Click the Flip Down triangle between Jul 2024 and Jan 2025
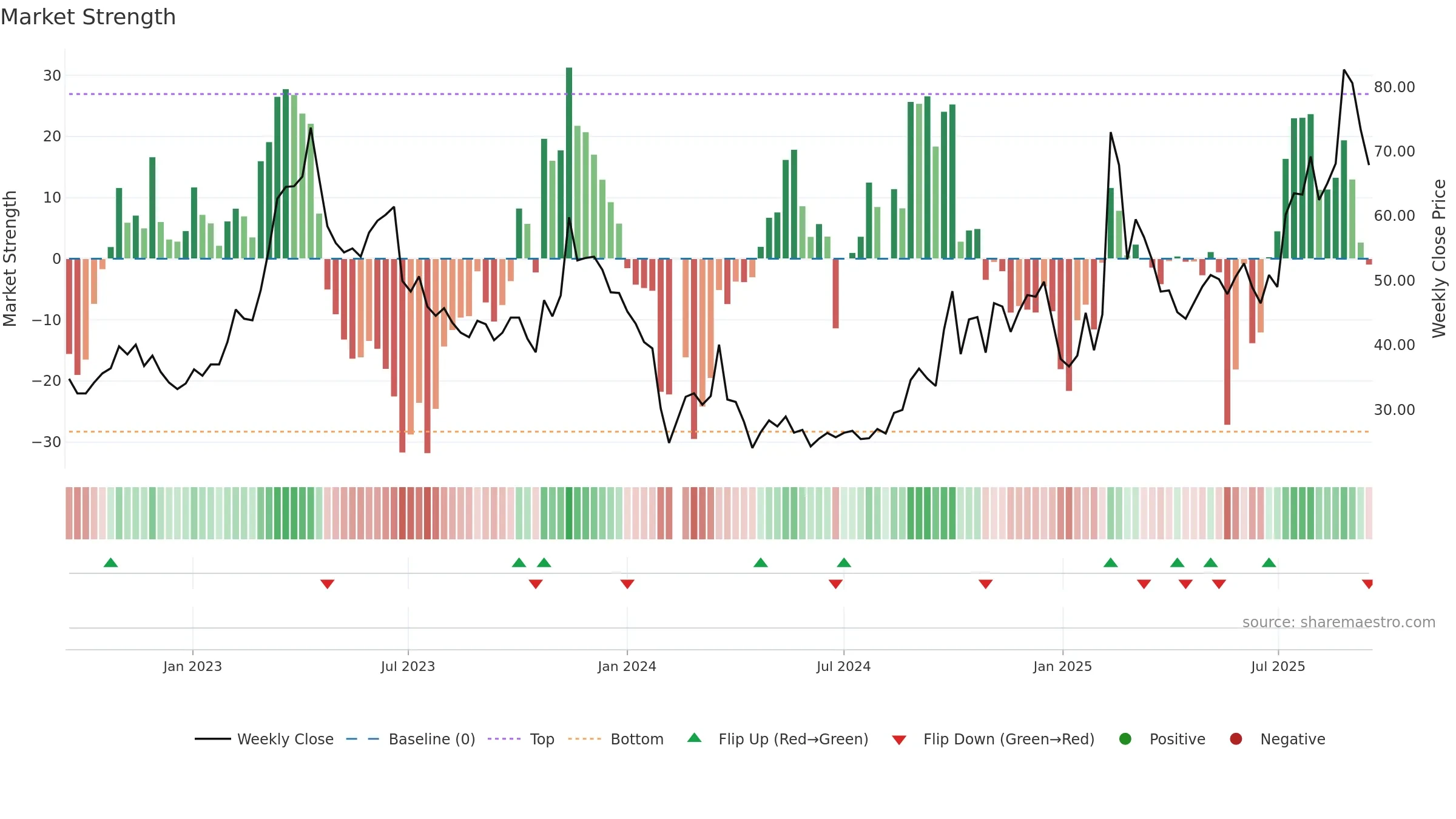This screenshot has width=1456, height=819. click(985, 584)
